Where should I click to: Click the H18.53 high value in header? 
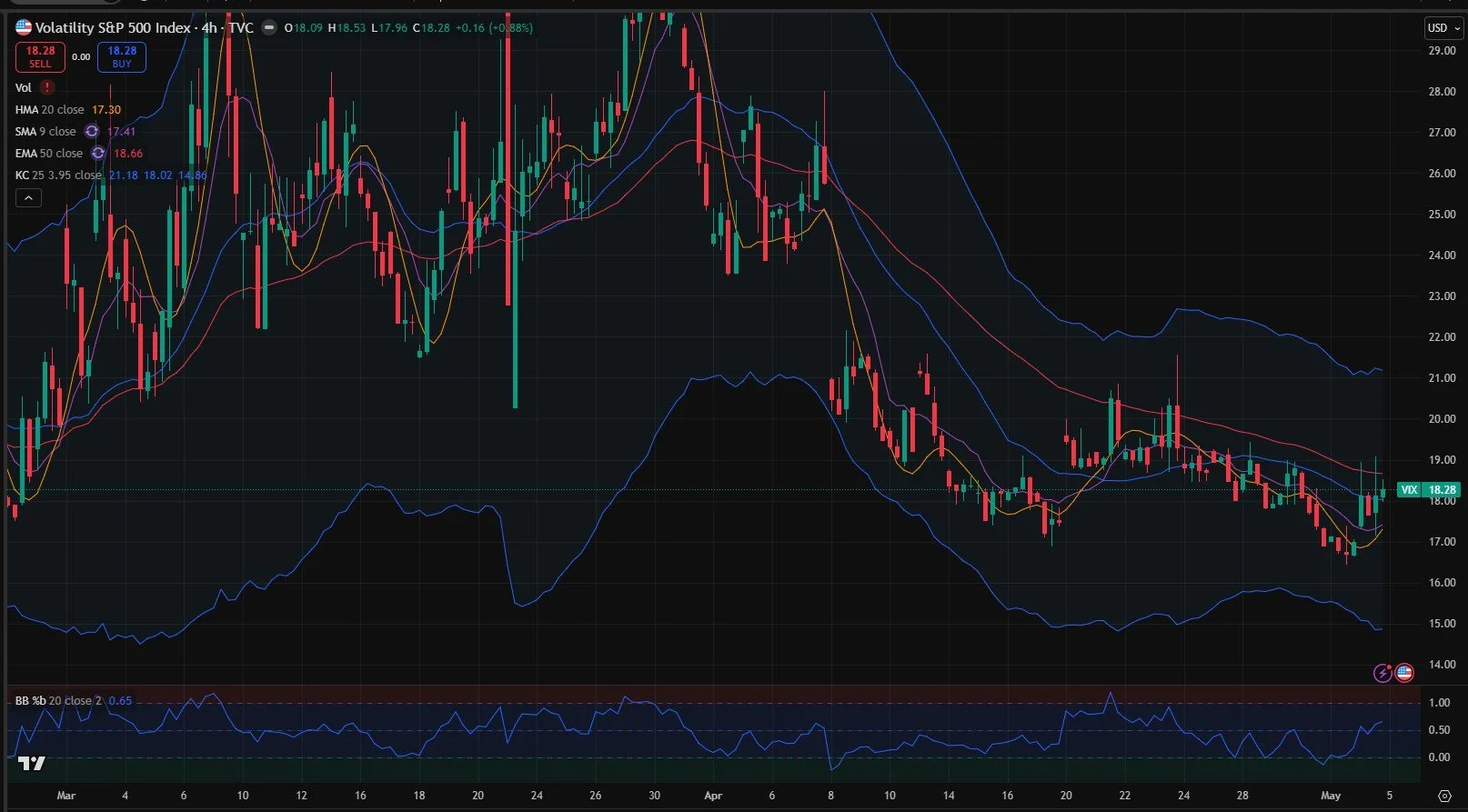pyautogui.click(x=347, y=28)
